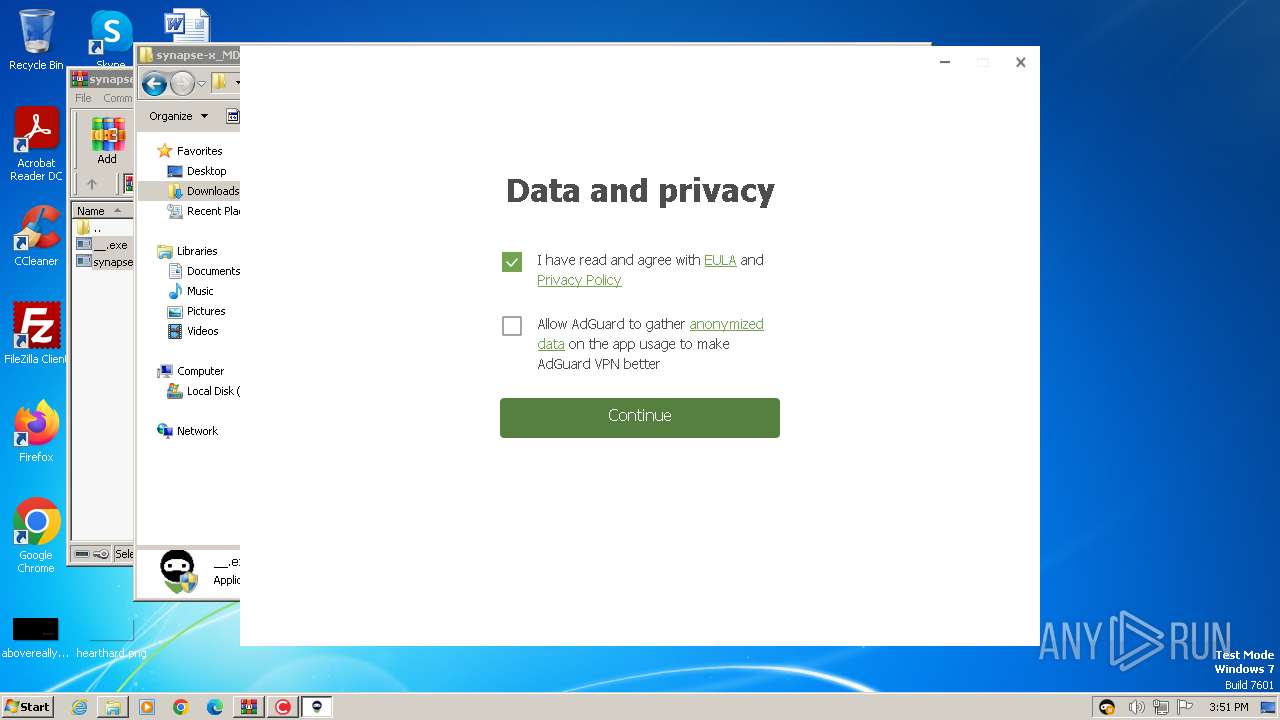Open the anonymized data link
The width and height of the screenshot is (1280, 720).
[x=726, y=324]
